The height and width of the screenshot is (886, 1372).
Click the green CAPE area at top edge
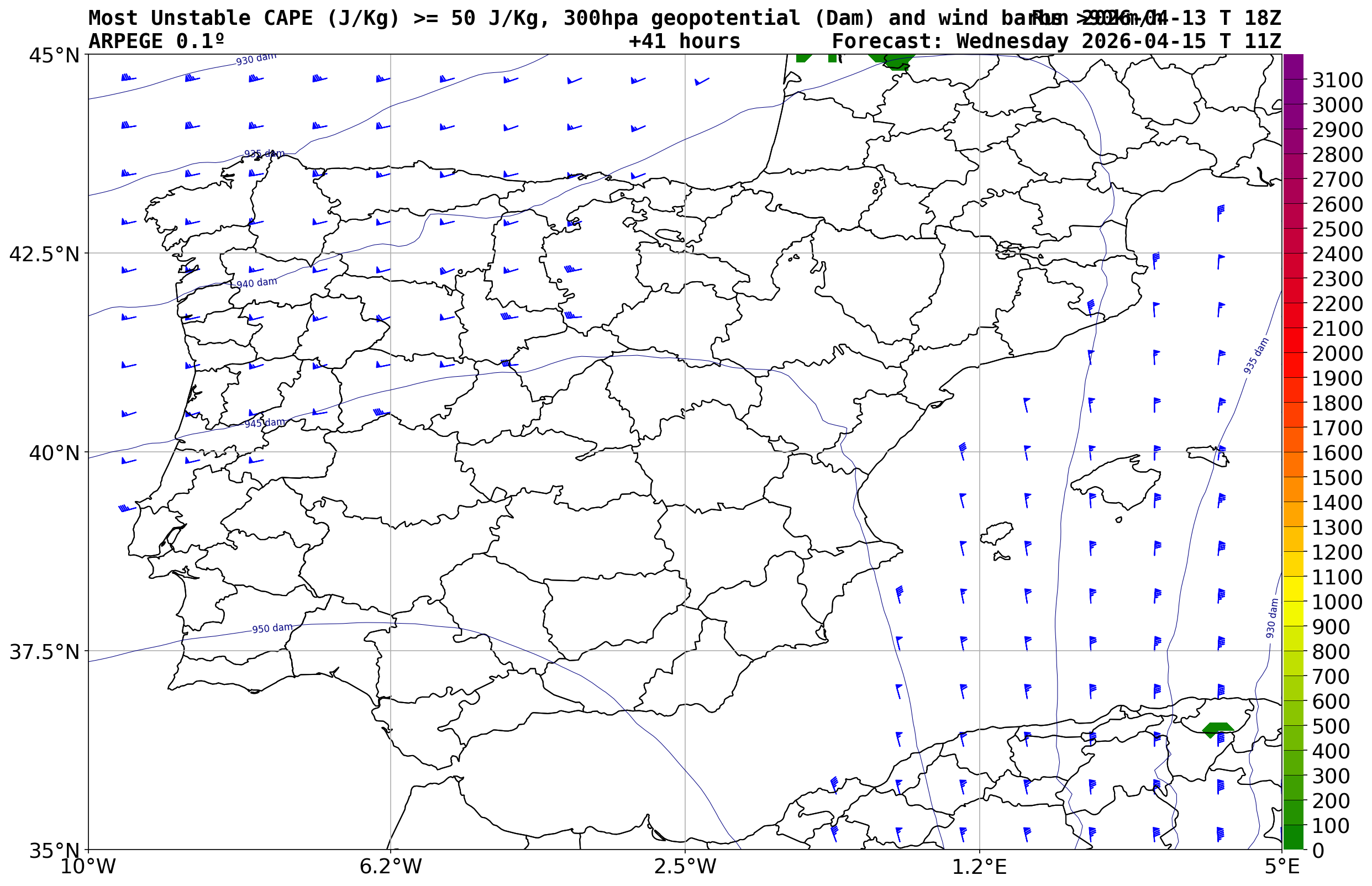[x=891, y=59]
